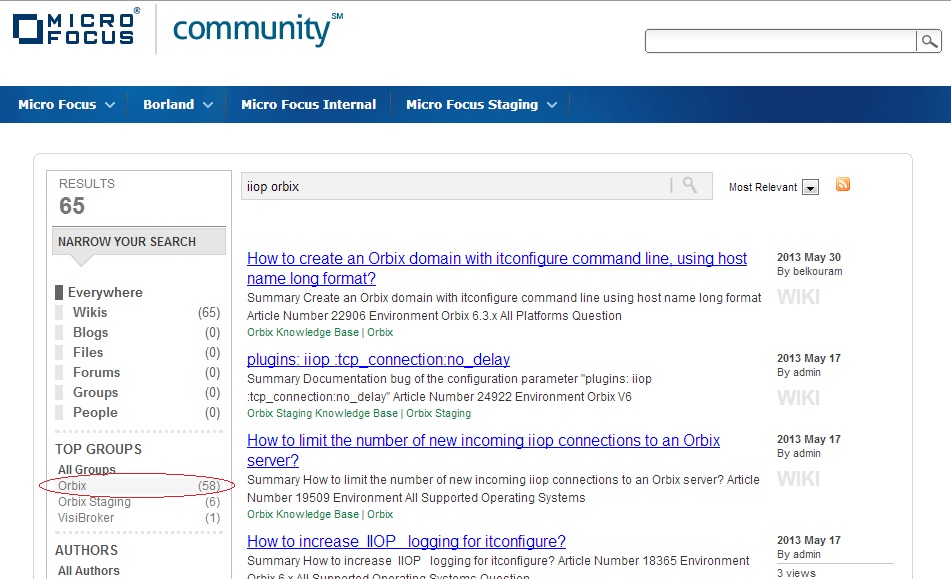Open 'plugins: iiop :tcp_connection:no_delay' result
The image size is (951, 579).
(378, 360)
